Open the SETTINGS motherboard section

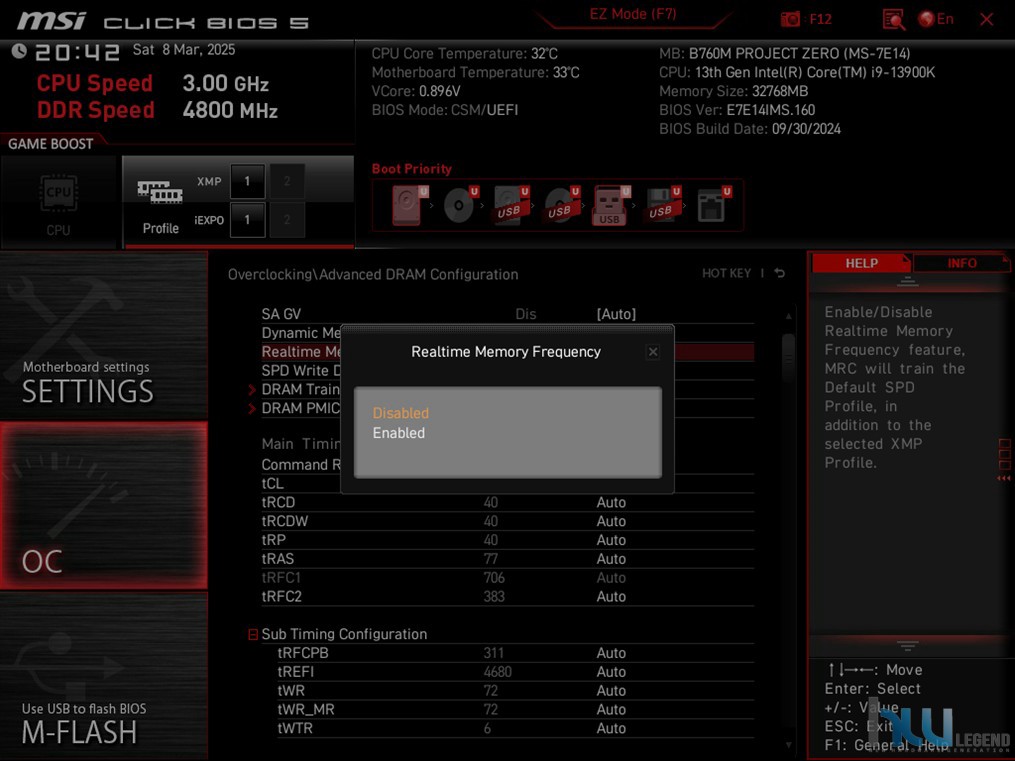104,335
